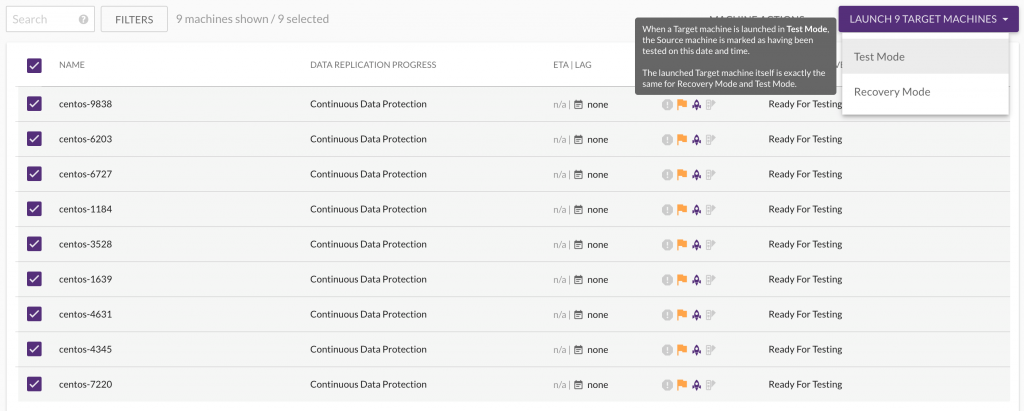Choose Test Mode from the launch menu
1024x411 pixels.
[x=879, y=57]
